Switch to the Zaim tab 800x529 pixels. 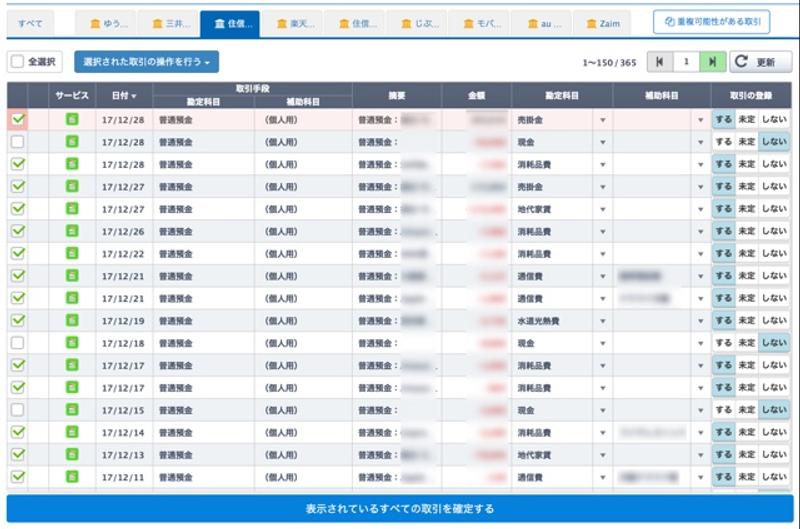[603, 23]
